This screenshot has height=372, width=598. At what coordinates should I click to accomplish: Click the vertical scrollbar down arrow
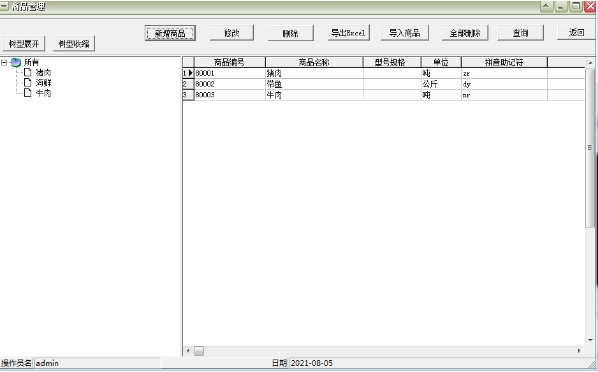point(590,340)
